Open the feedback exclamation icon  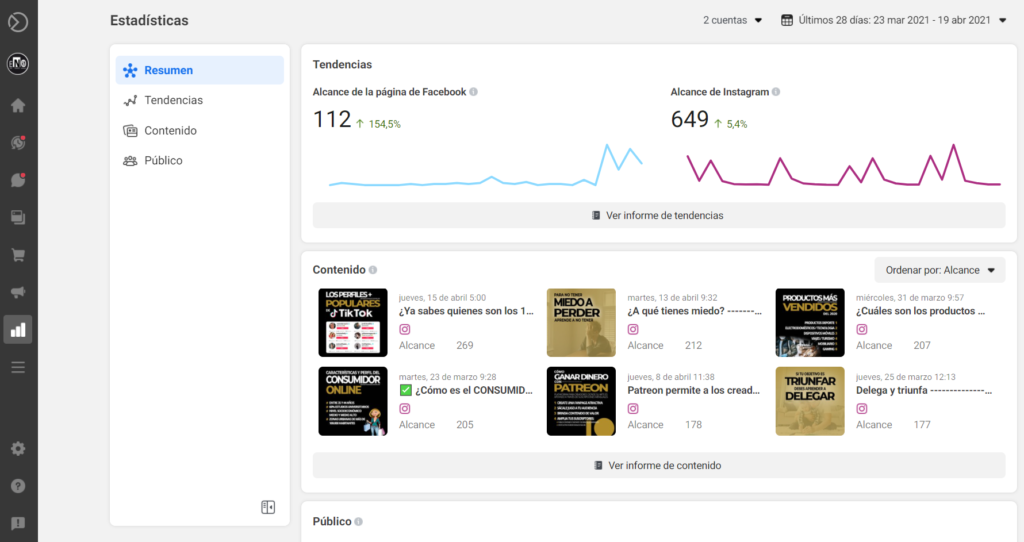(18, 523)
